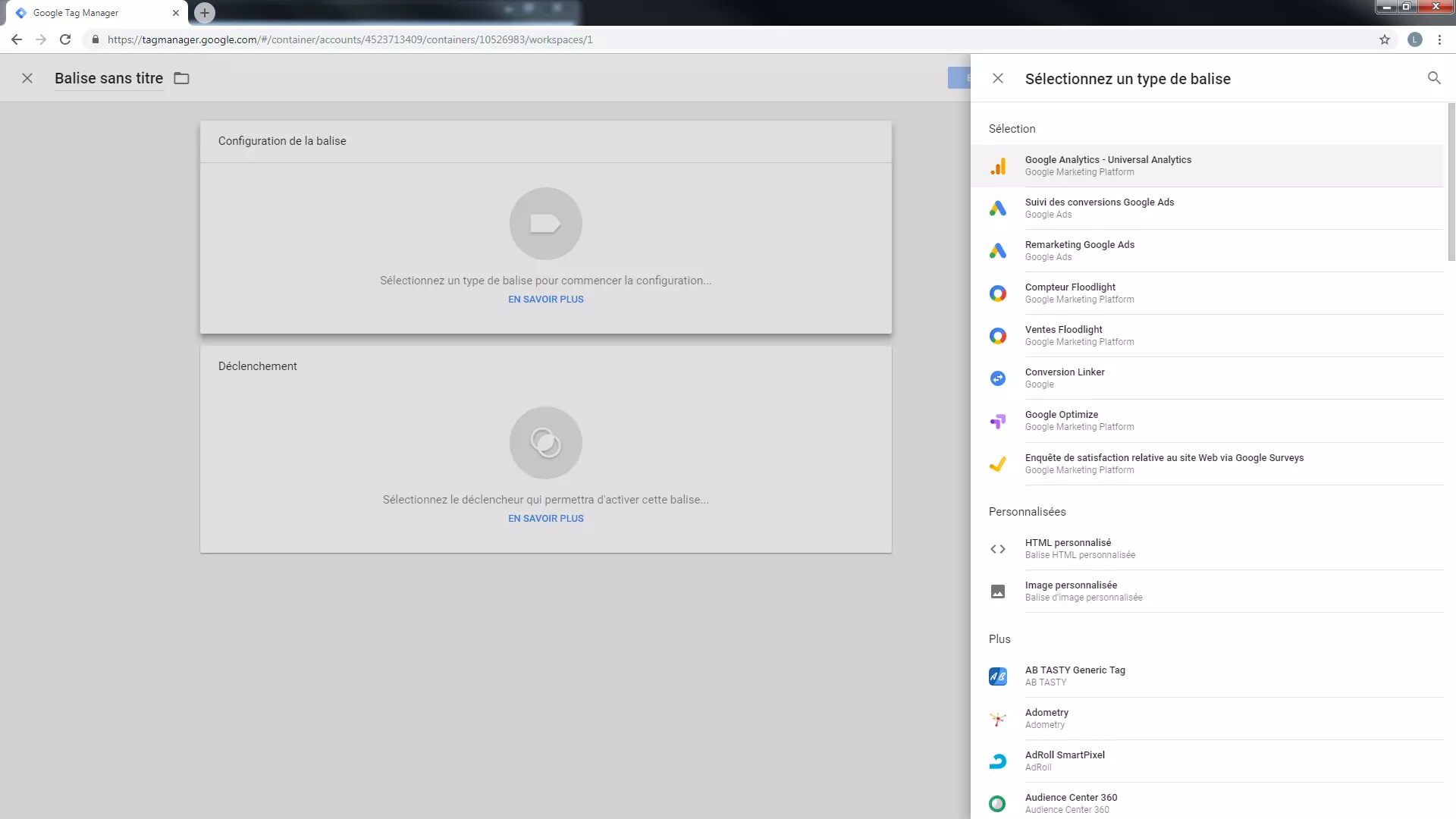1456x819 pixels.
Task: Open EN SAVOIR PLUS under Déclenchement
Action: coord(546,519)
